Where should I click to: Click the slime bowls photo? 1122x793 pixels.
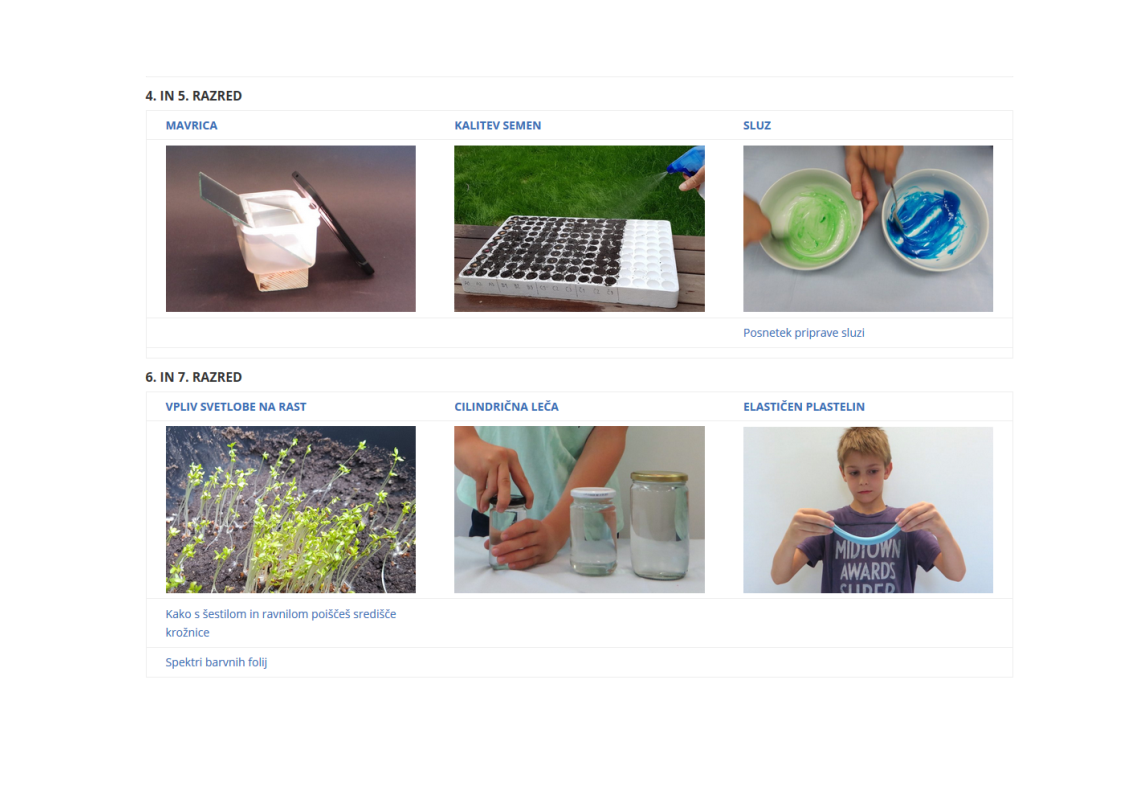pyautogui.click(x=868, y=228)
